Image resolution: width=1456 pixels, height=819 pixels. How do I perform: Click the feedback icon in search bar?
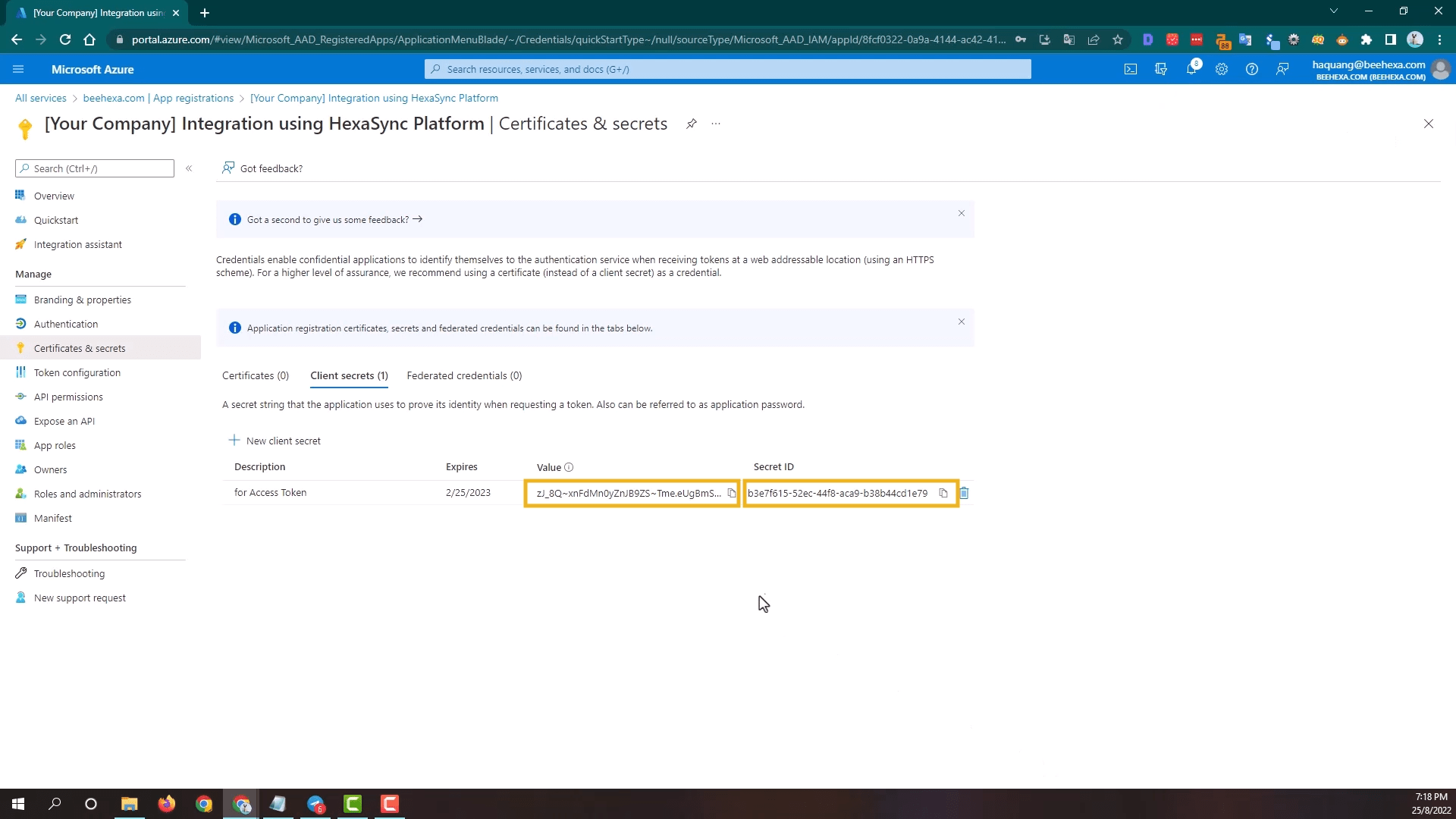click(x=1285, y=68)
